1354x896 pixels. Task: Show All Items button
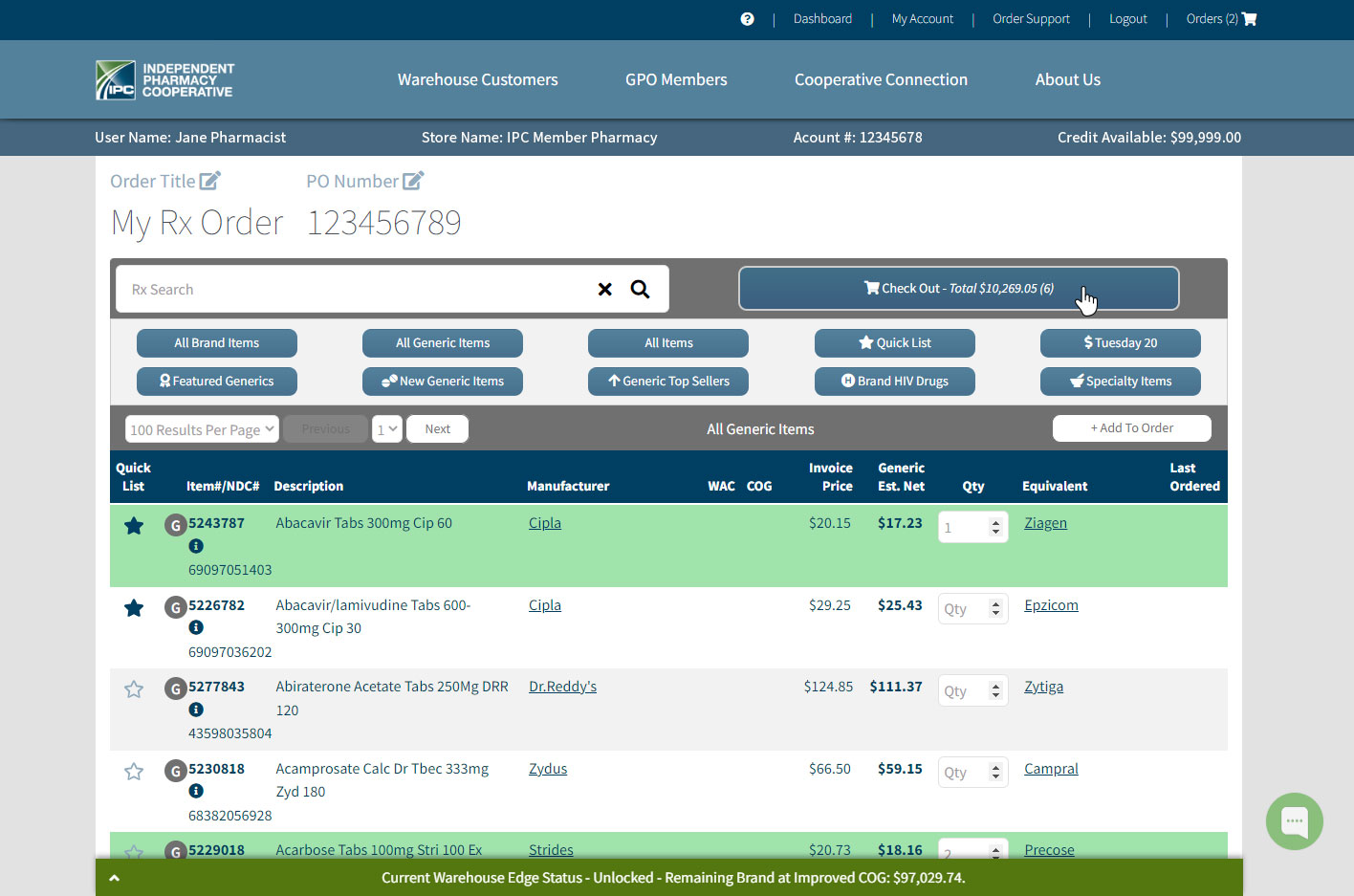click(x=668, y=342)
